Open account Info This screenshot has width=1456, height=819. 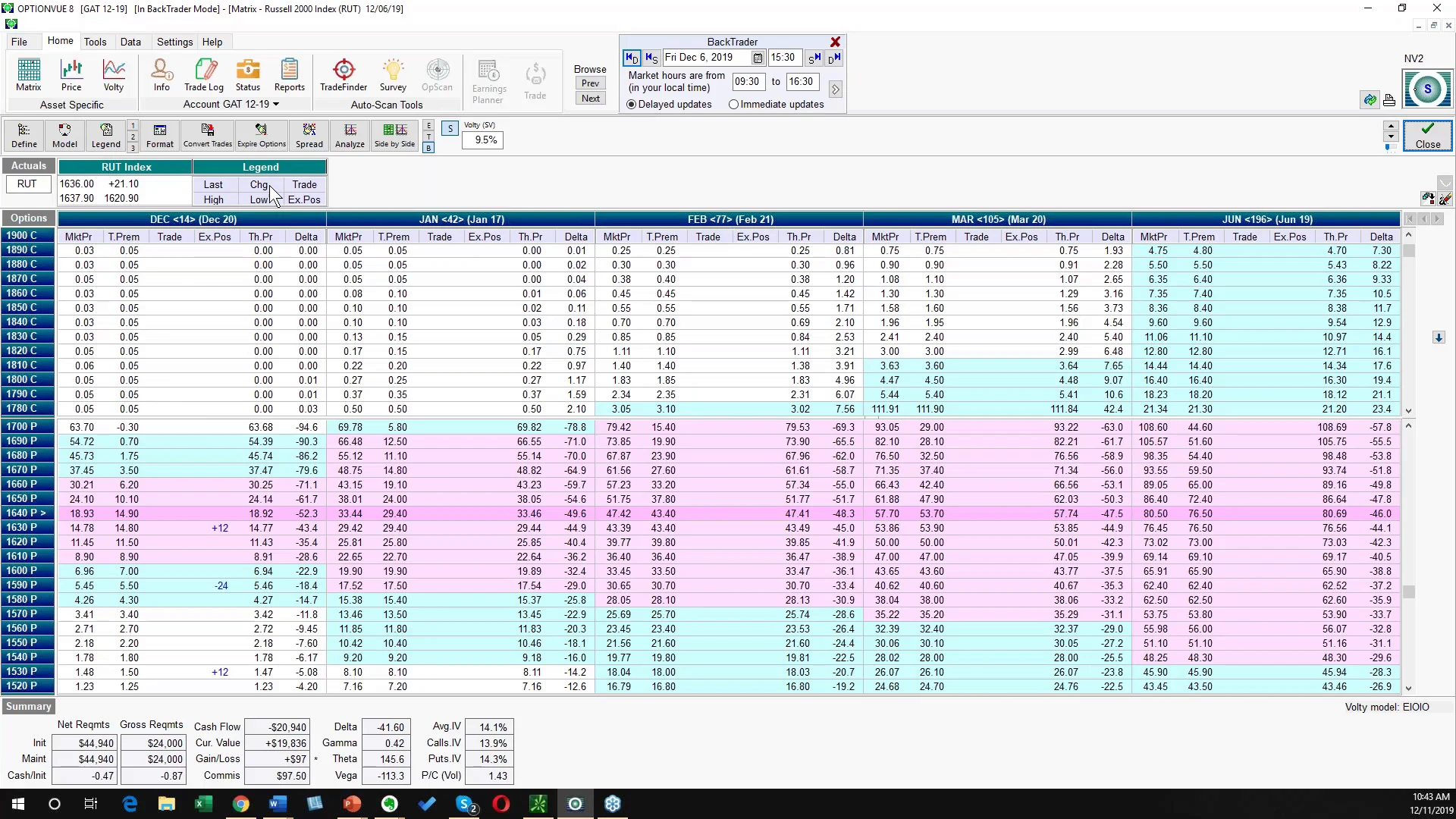pos(162,76)
